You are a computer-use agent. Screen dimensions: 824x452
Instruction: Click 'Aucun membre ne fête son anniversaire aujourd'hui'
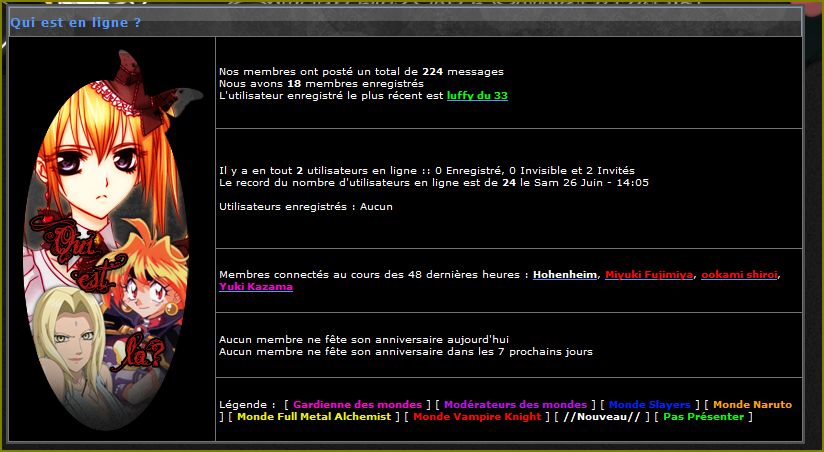tap(364, 340)
